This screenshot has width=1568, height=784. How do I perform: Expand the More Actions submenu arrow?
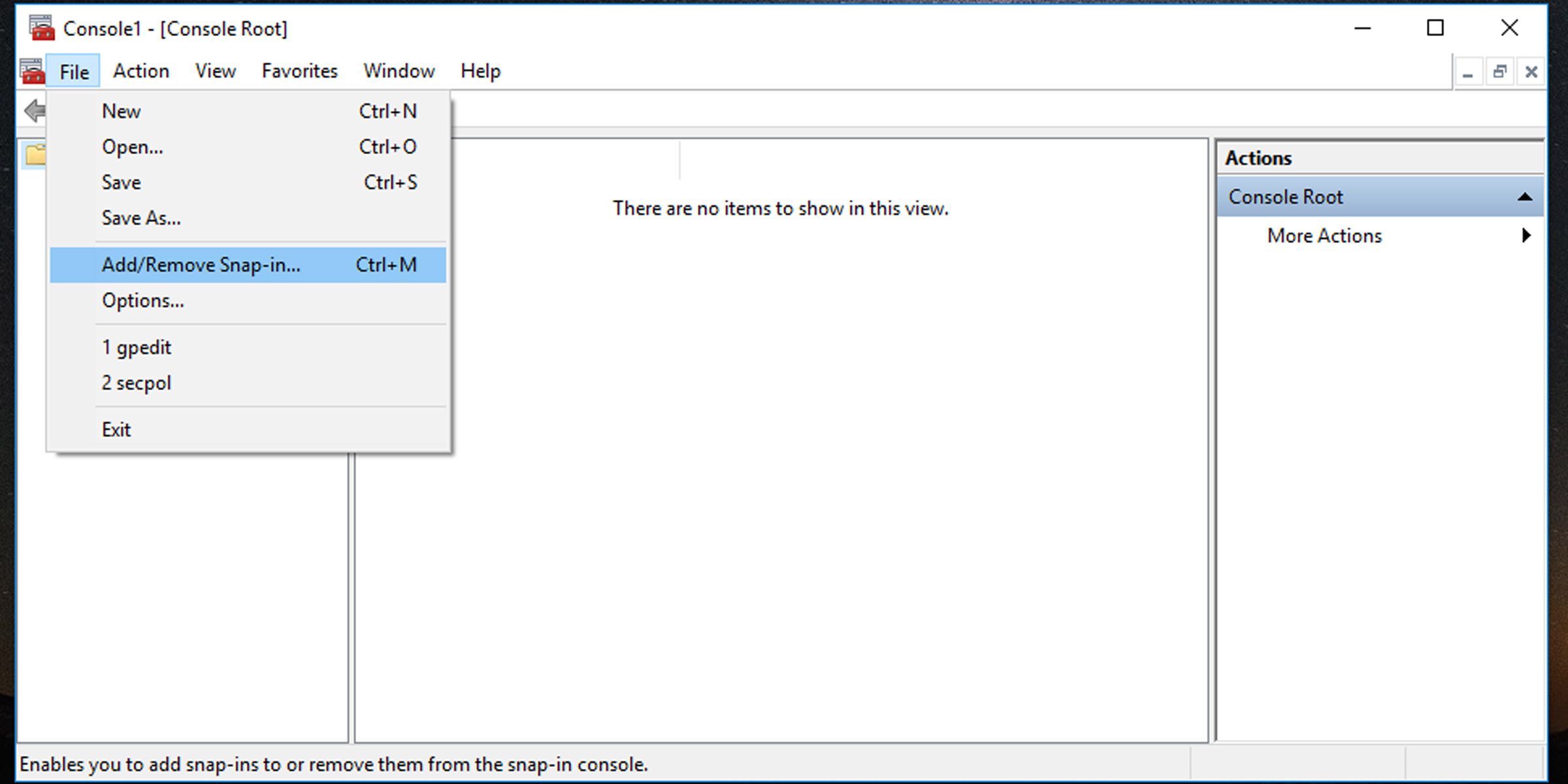[1526, 235]
